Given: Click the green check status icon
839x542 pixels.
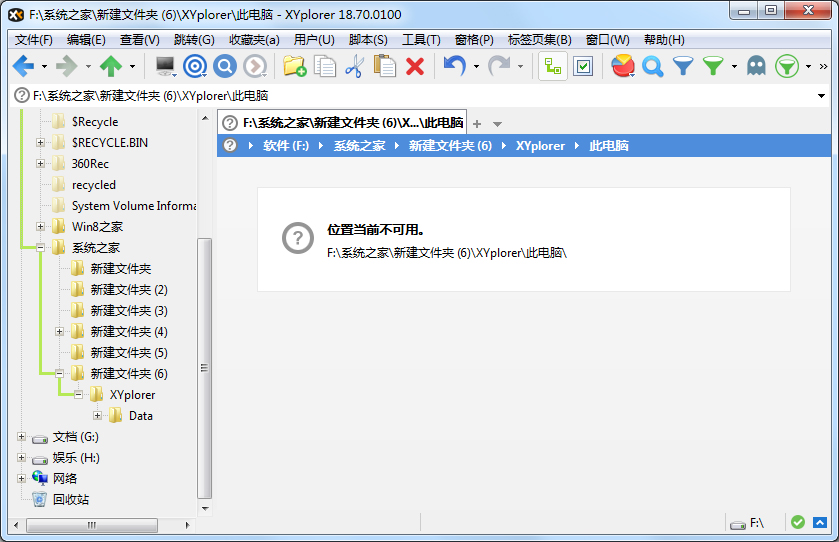Looking at the screenshot, I should (x=798, y=522).
